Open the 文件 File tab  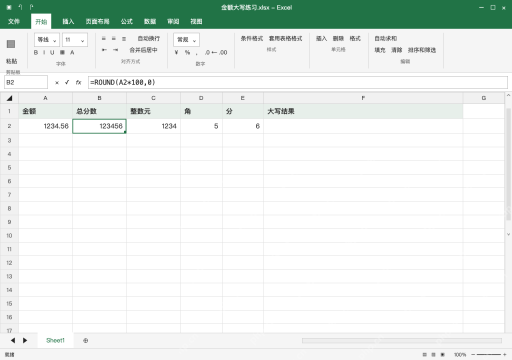click(14, 22)
